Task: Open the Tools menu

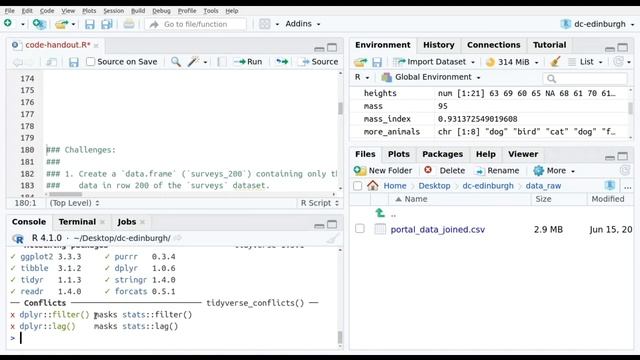Action: coord(211,11)
